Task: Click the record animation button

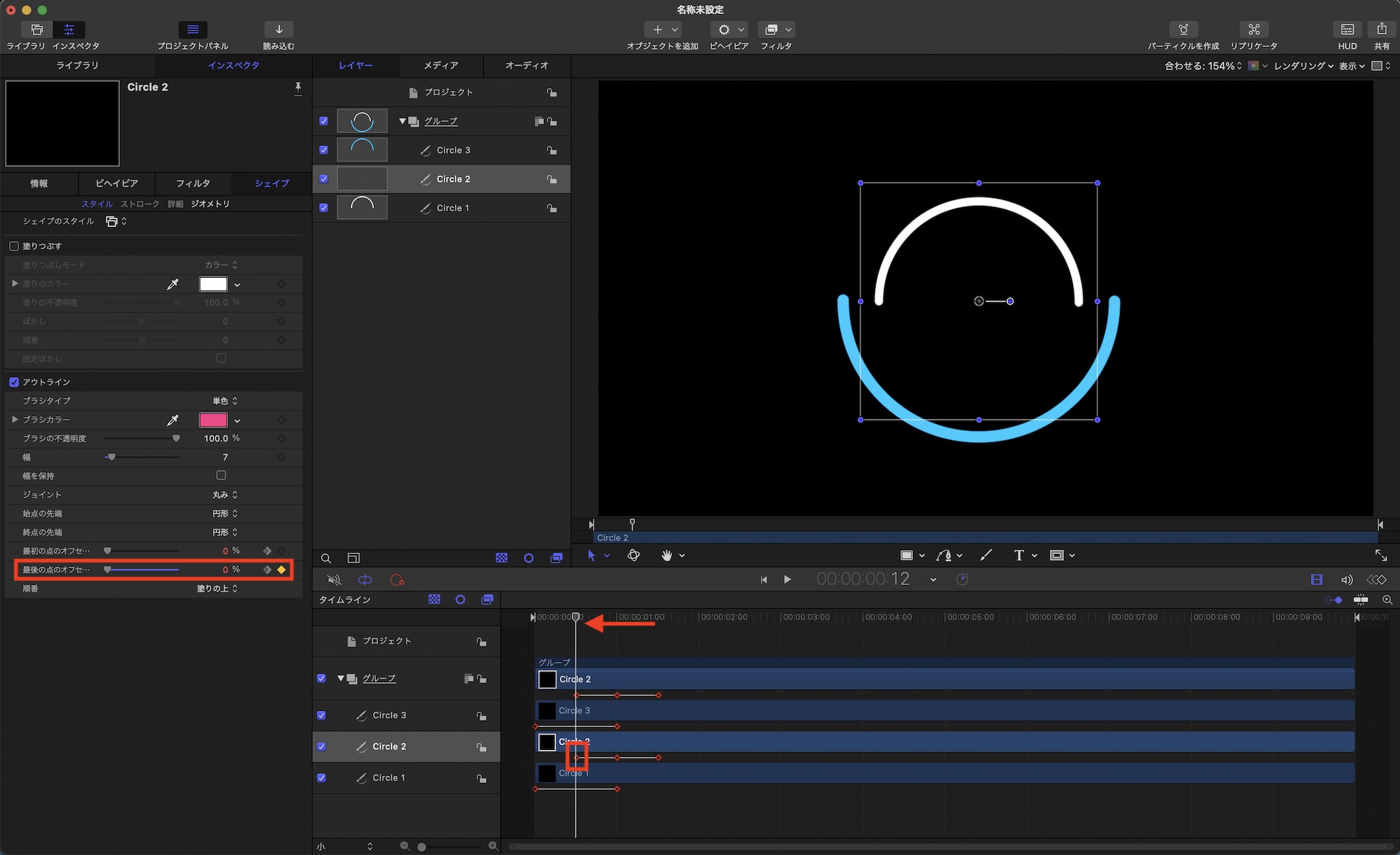Action: [397, 580]
